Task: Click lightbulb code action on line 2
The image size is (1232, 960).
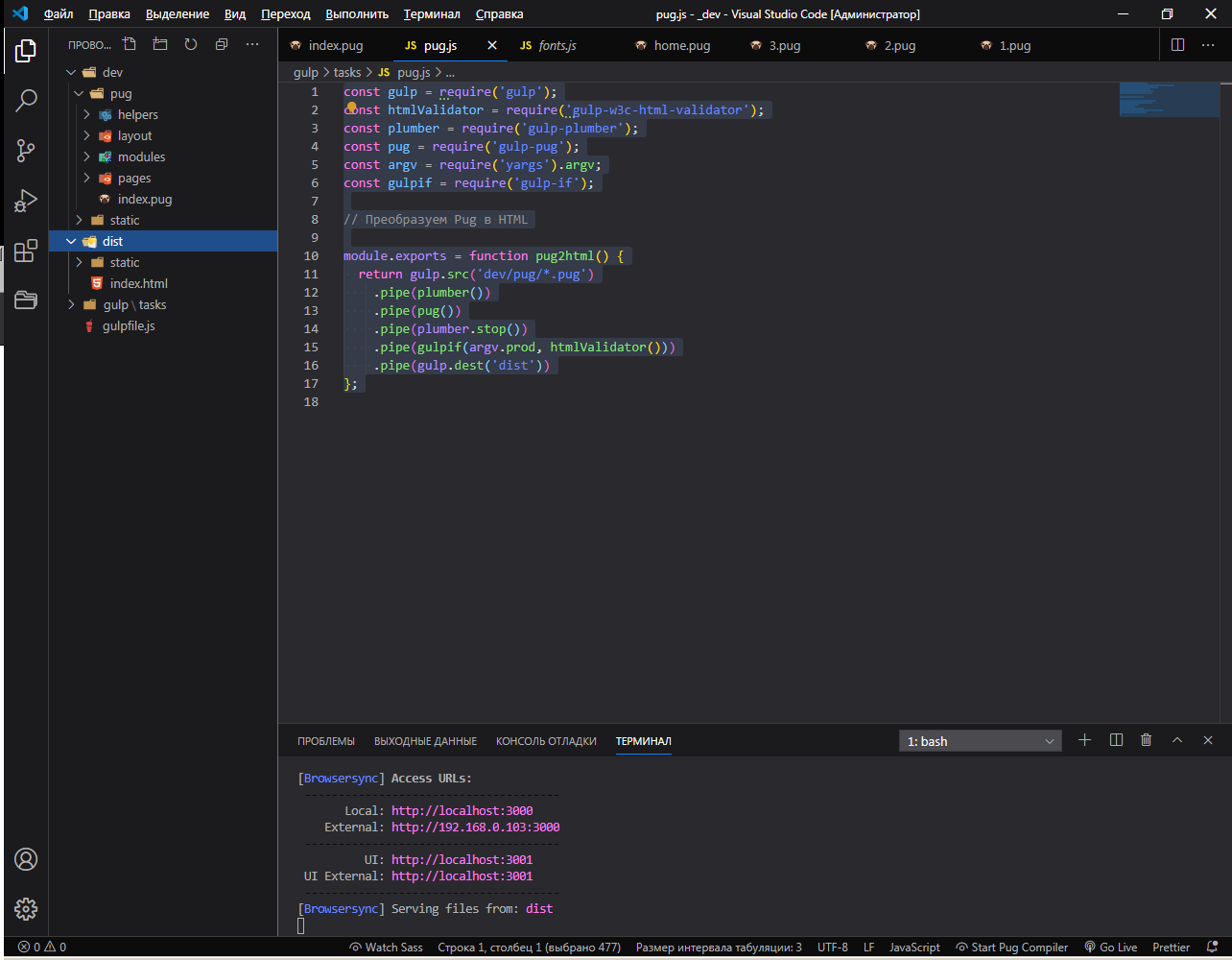Action: click(351, 108)
